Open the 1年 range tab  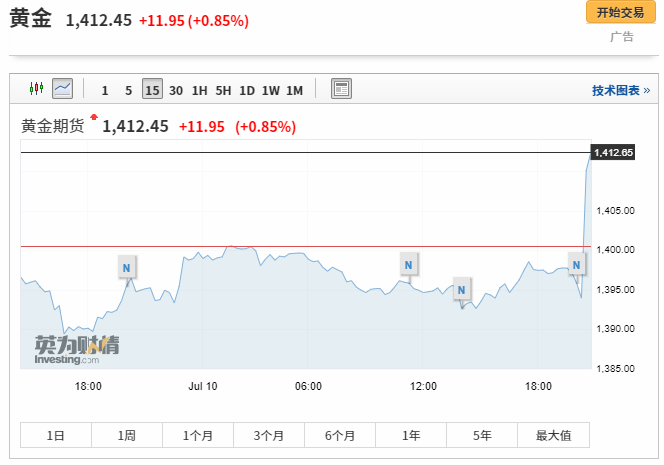(411, 435)
